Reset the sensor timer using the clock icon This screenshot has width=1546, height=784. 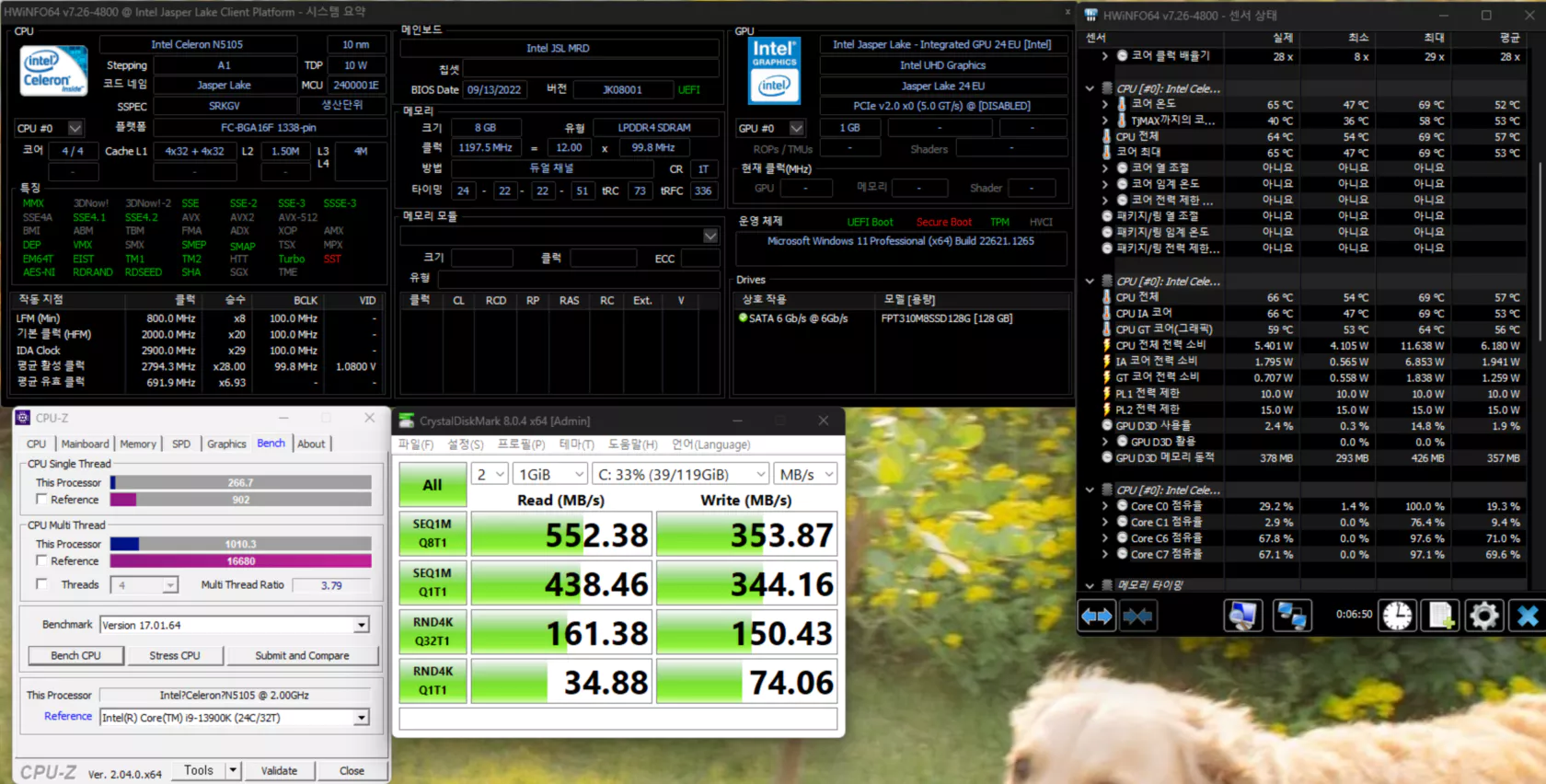click(1397, 616)
